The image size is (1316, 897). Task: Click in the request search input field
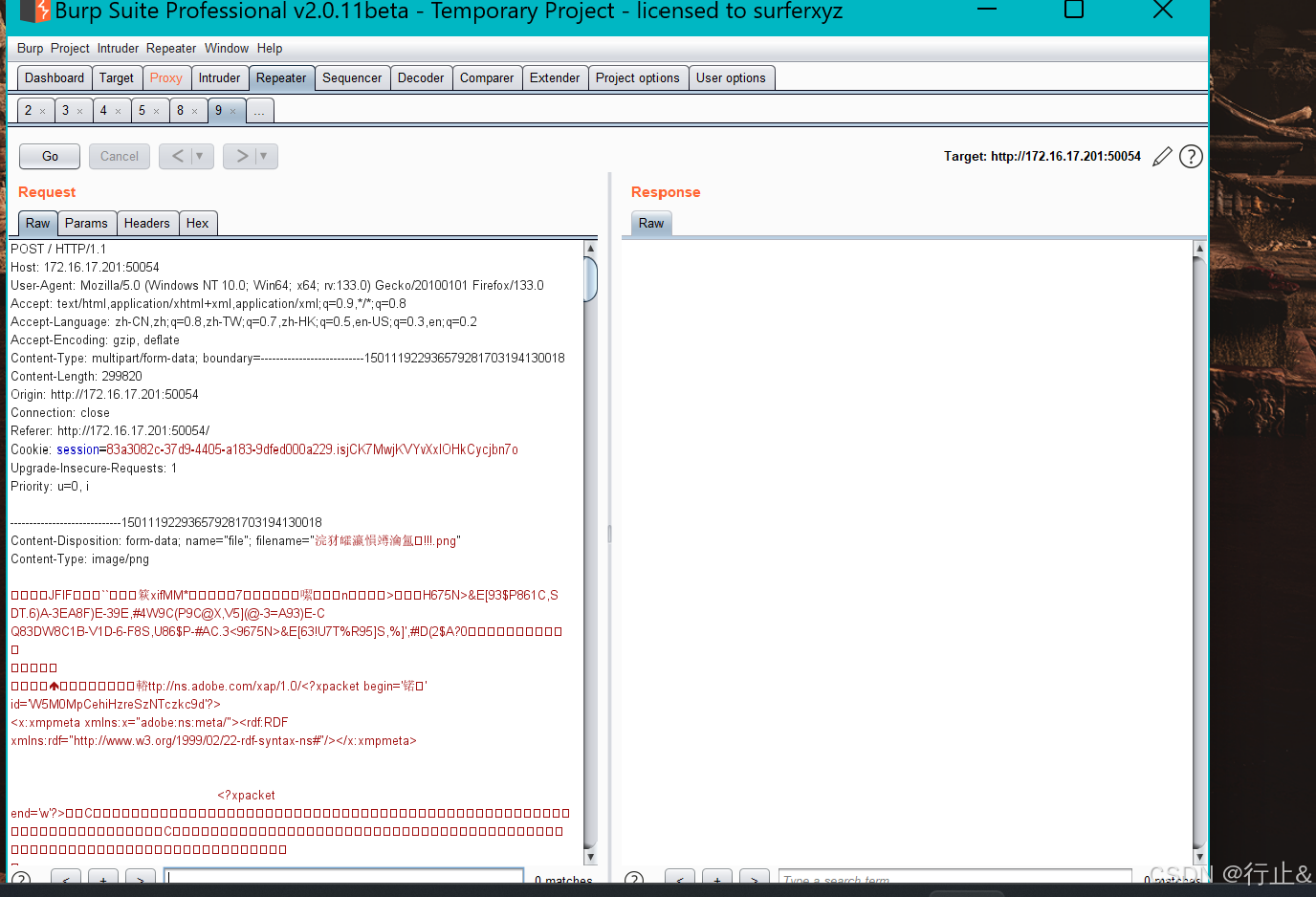344,879
